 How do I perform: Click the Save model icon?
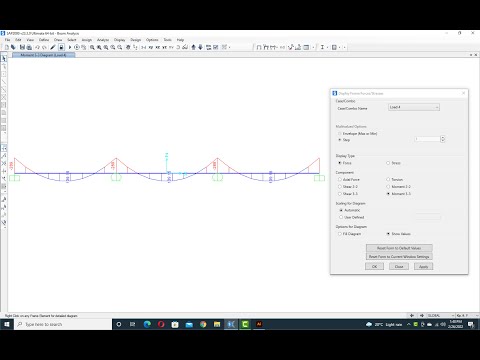coord(22,47)
